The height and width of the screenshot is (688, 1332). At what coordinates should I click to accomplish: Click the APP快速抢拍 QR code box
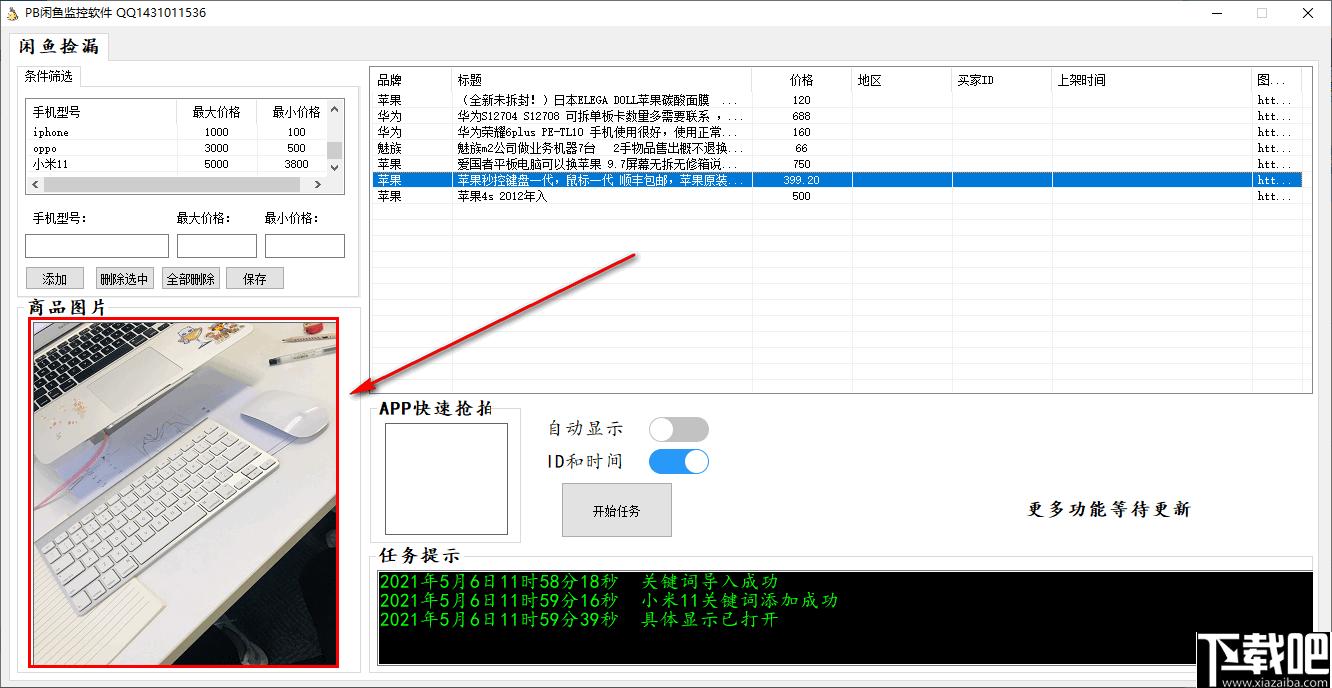[446, 479]
